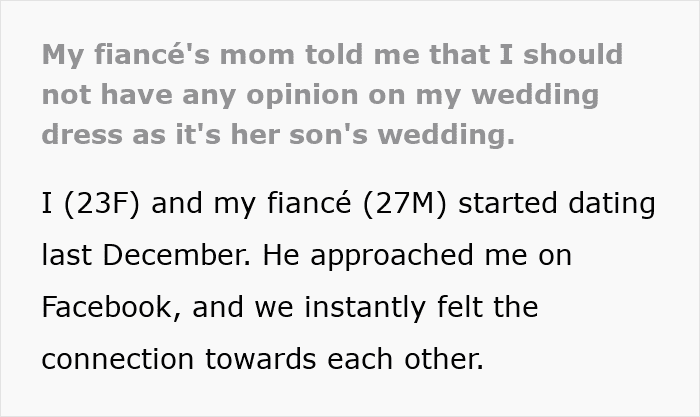Click the gray post title heading
This screenshot has height=417, width=700.
point(332,93)
